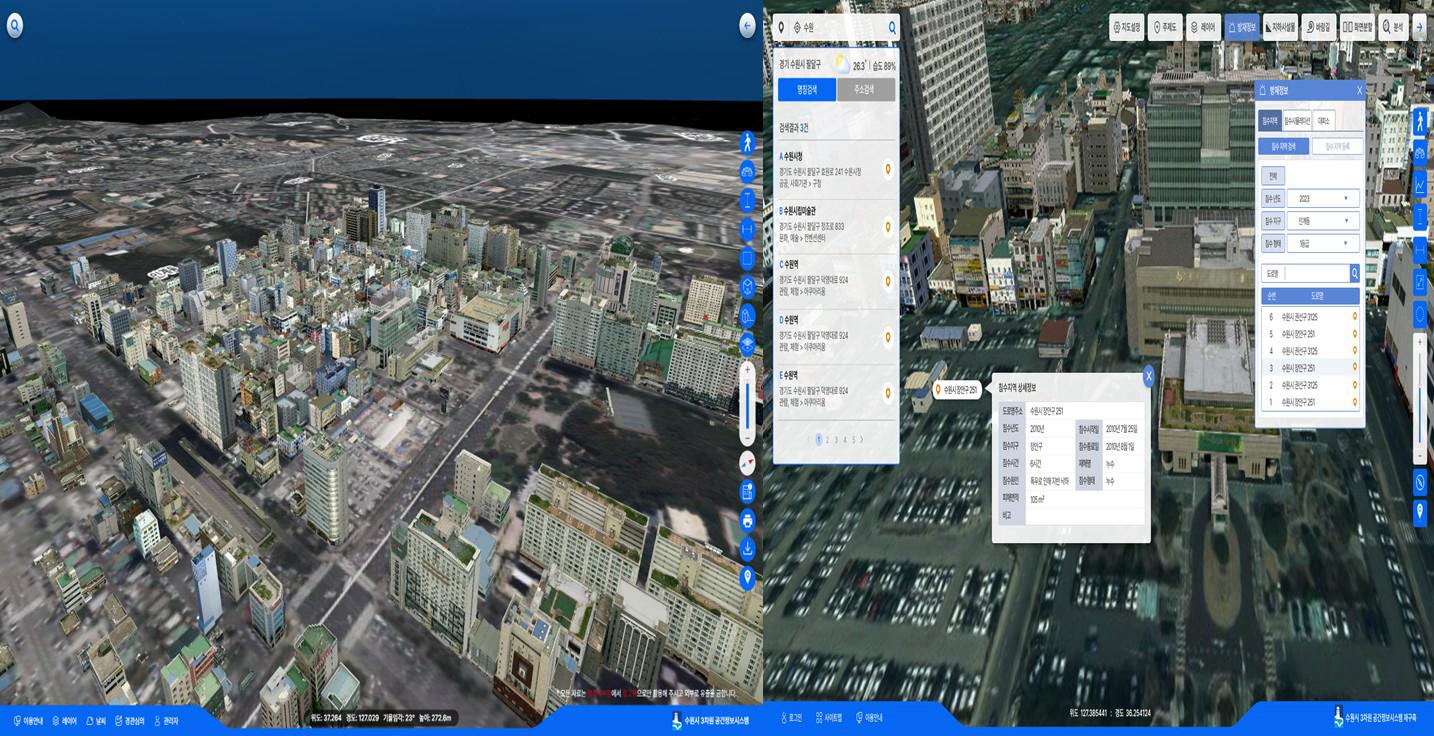1434x736 pixels.
Task: Close the 침수지역 상세정보 popup
Action: point(1148,376)
